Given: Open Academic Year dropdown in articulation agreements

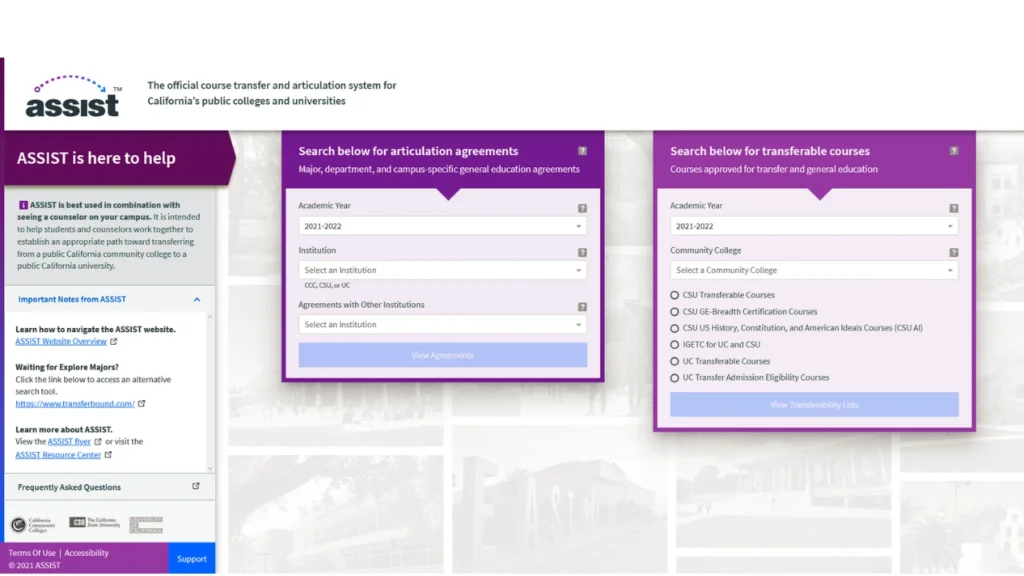Looking at the screenshot, I should pos(442,226).
